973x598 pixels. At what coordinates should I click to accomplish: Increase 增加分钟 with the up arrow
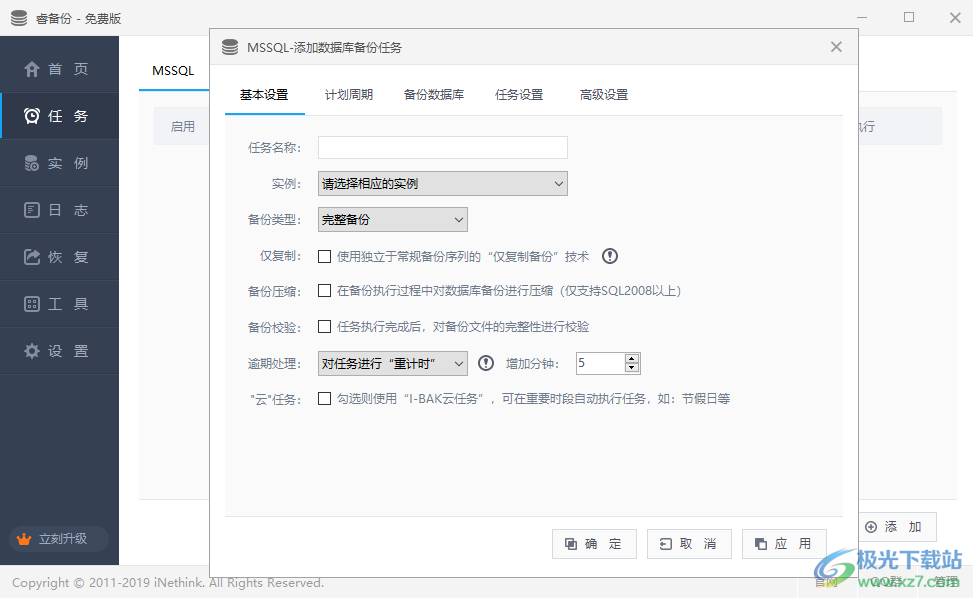click(x=632, y=359)
